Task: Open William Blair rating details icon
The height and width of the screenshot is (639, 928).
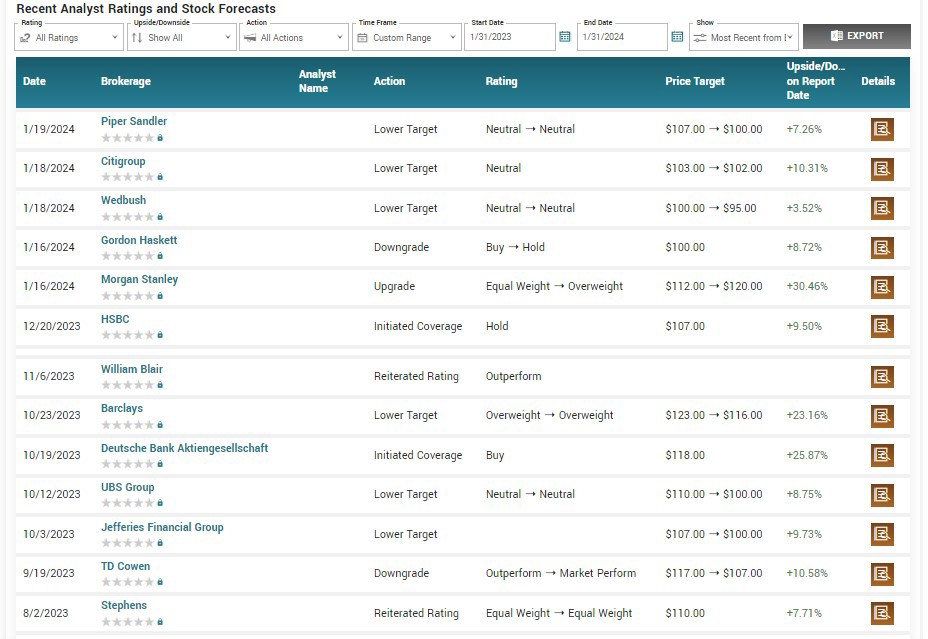Action: (882, 376)
